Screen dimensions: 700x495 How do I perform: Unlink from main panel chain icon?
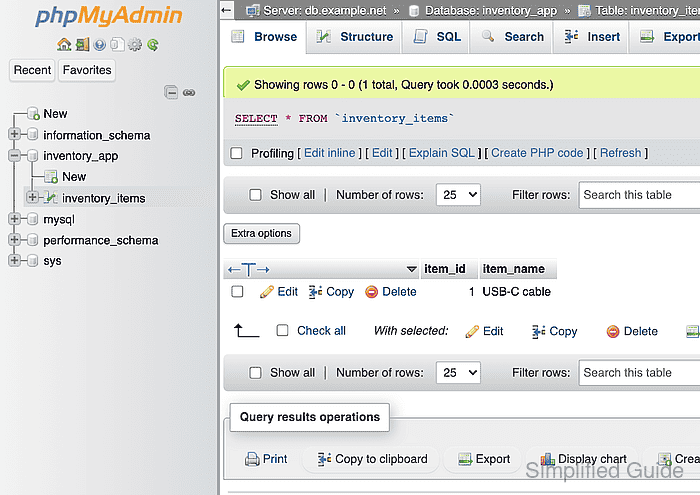(x=189, y=92)
